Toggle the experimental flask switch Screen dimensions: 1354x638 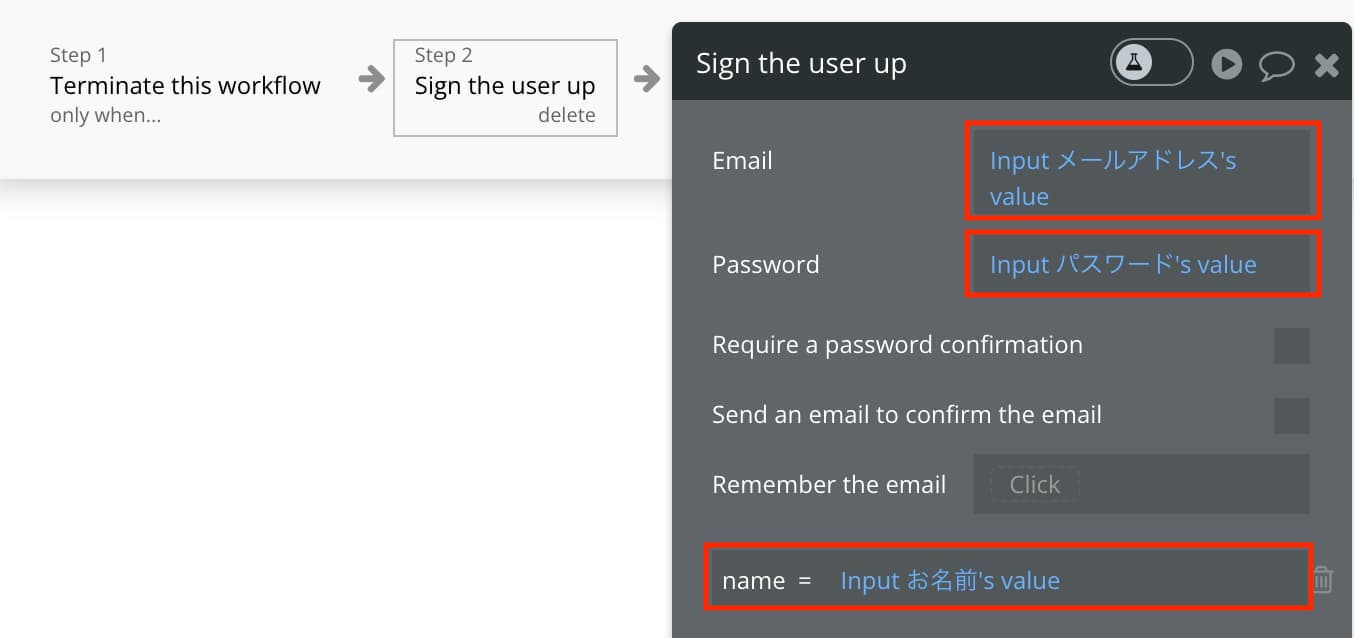[x=1151, y=63]
